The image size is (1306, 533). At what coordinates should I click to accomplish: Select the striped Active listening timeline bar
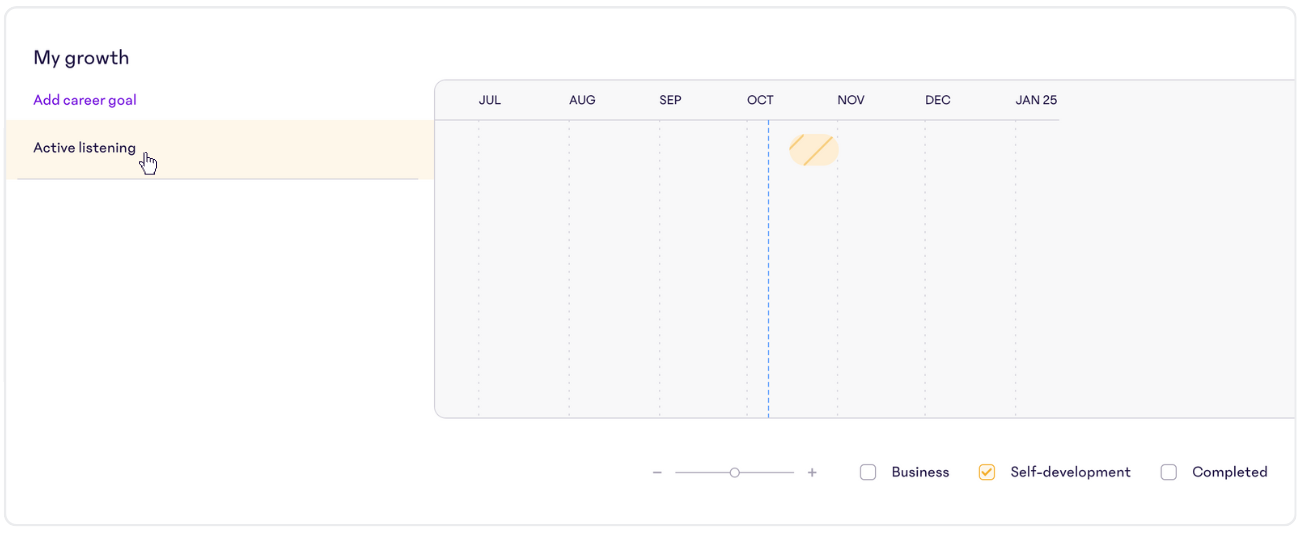tap(813, 150)
